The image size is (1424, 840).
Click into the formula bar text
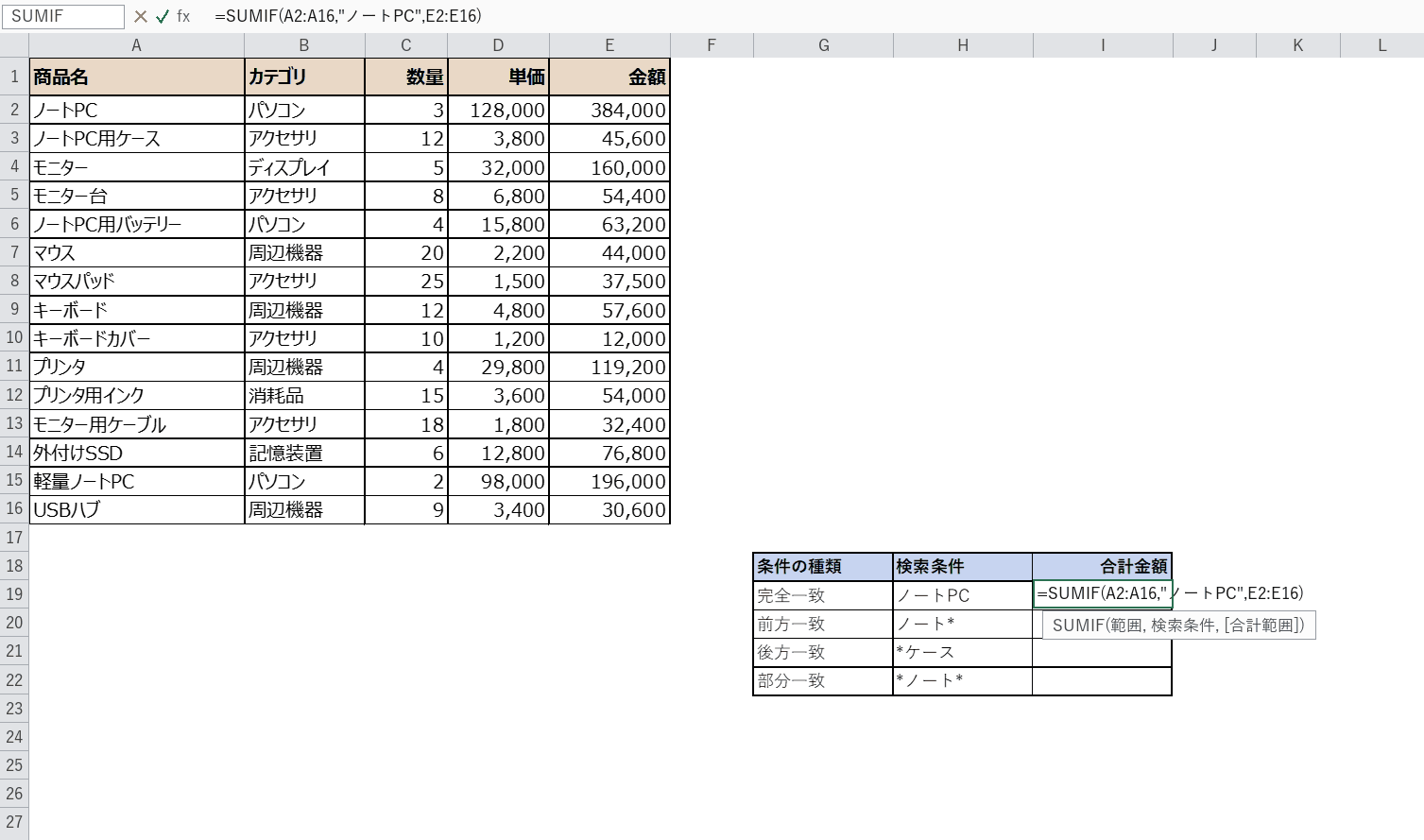click(348, 16)
